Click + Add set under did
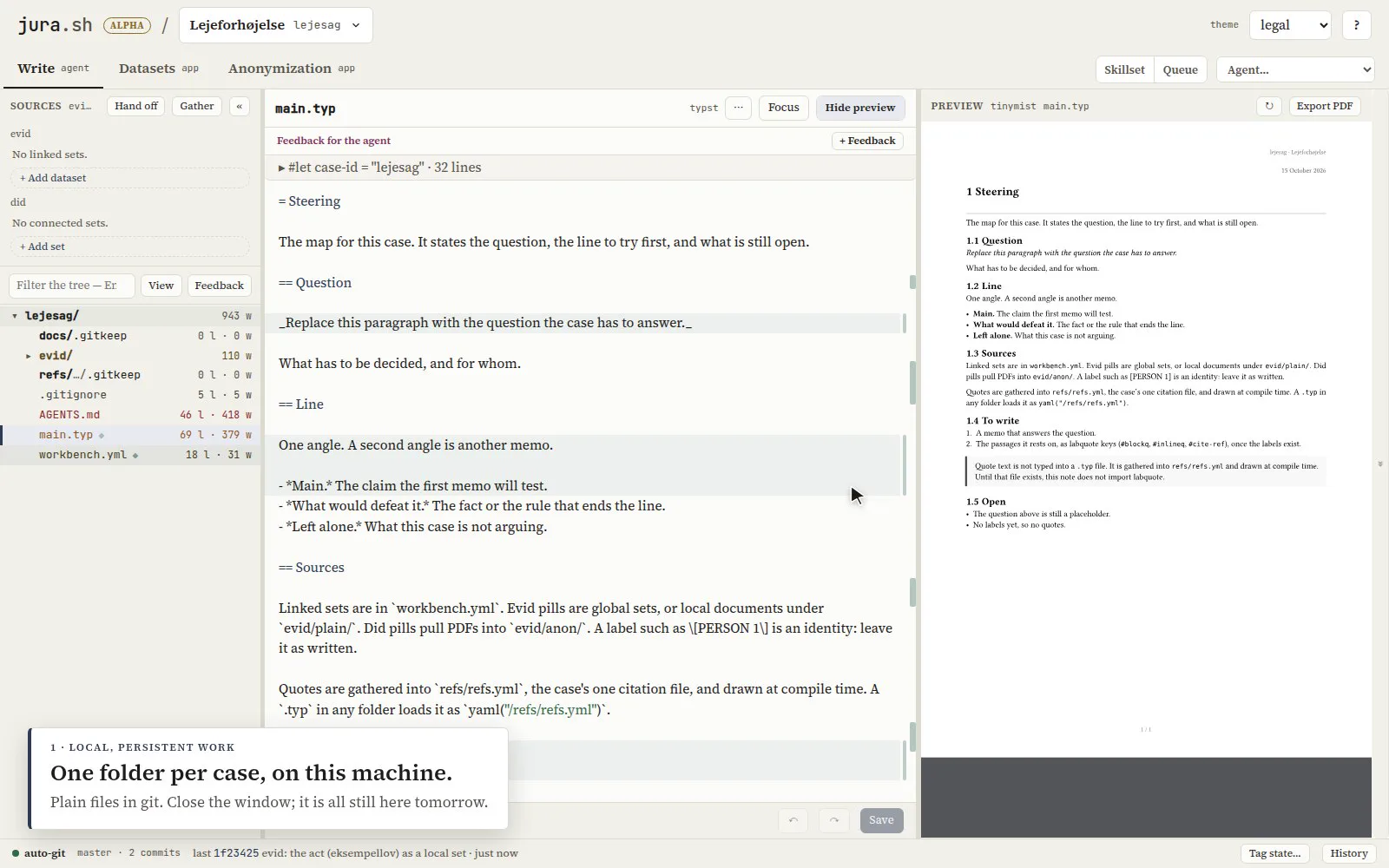Viewport: 1389px width, 868px height. pos(130,247)
